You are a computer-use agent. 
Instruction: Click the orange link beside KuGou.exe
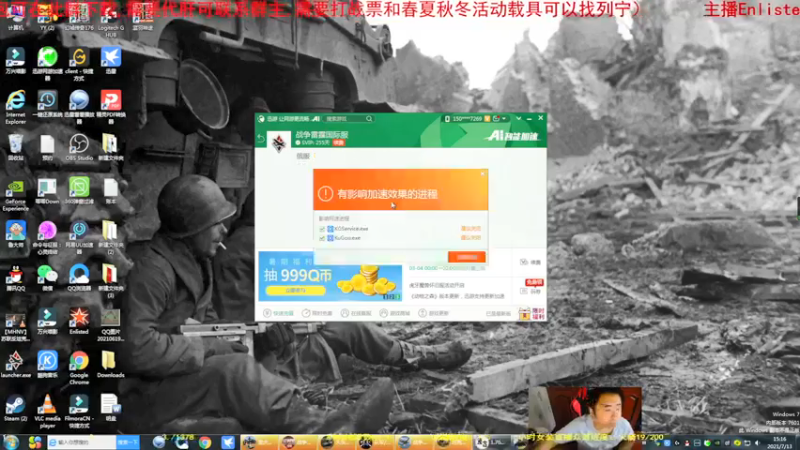coord(470,238)
